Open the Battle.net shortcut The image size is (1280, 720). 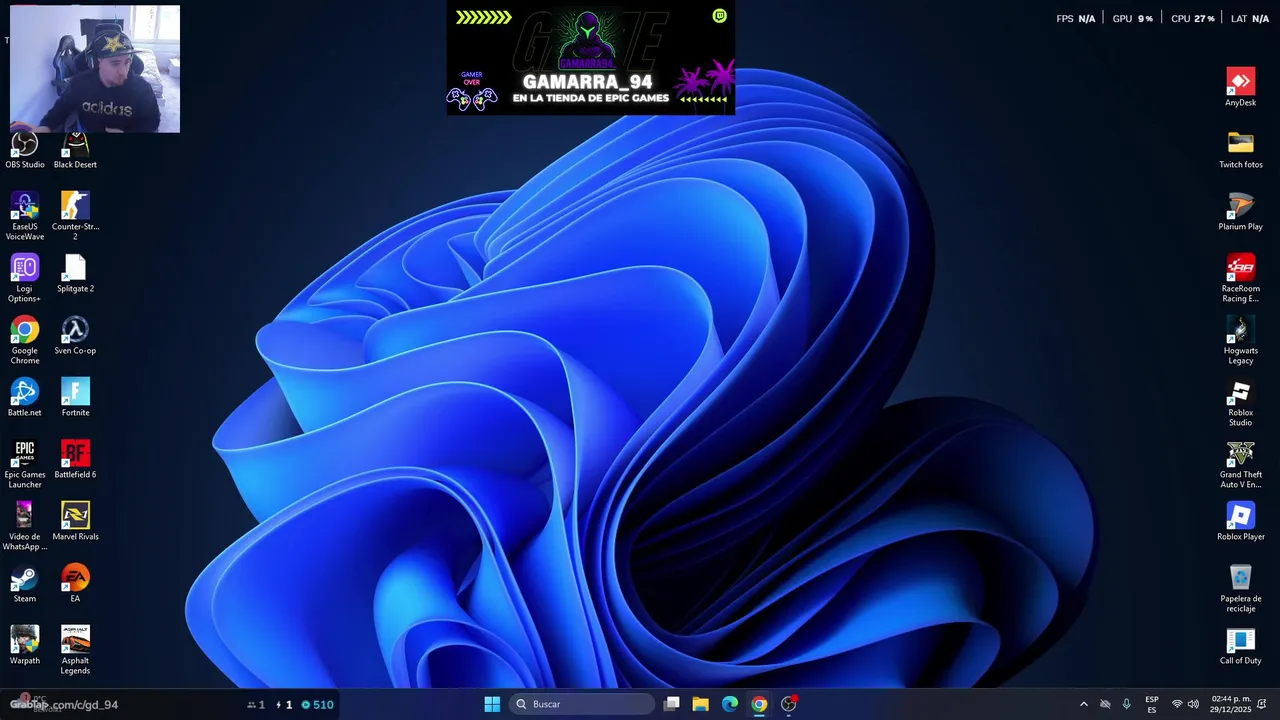[25, 397]
